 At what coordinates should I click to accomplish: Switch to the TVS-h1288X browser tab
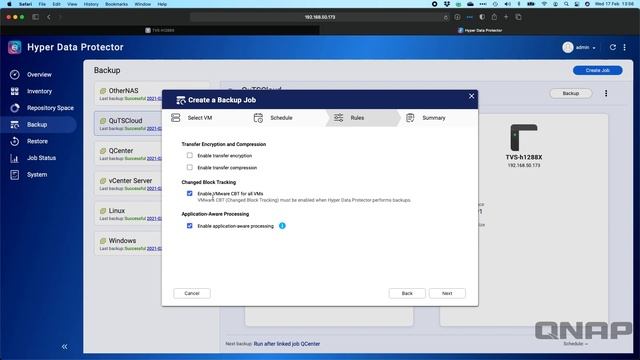[160, 30]
